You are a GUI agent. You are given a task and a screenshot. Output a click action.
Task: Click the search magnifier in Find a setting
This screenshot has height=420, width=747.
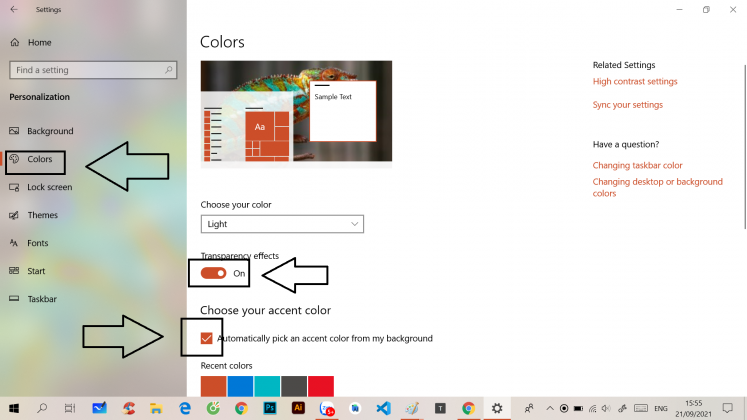tap(170, 71)
